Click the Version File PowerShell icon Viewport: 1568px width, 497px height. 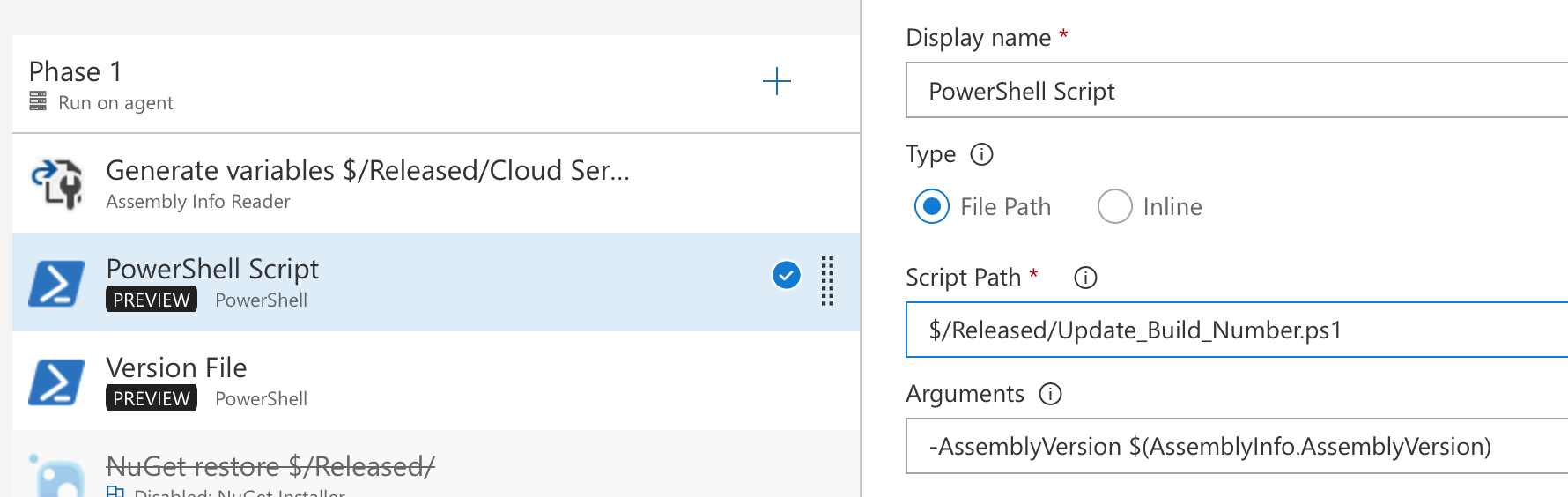tap(57, 382)
